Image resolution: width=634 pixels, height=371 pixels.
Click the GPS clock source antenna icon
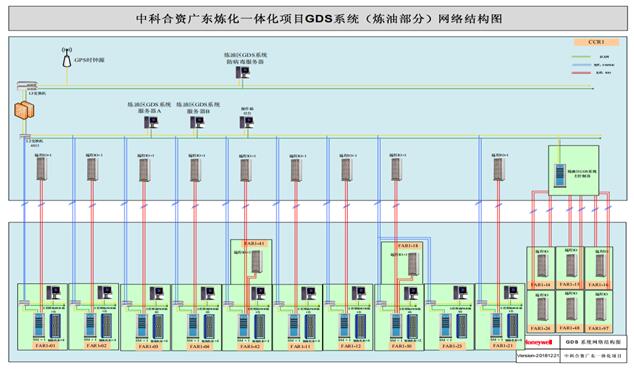[67, 57]
